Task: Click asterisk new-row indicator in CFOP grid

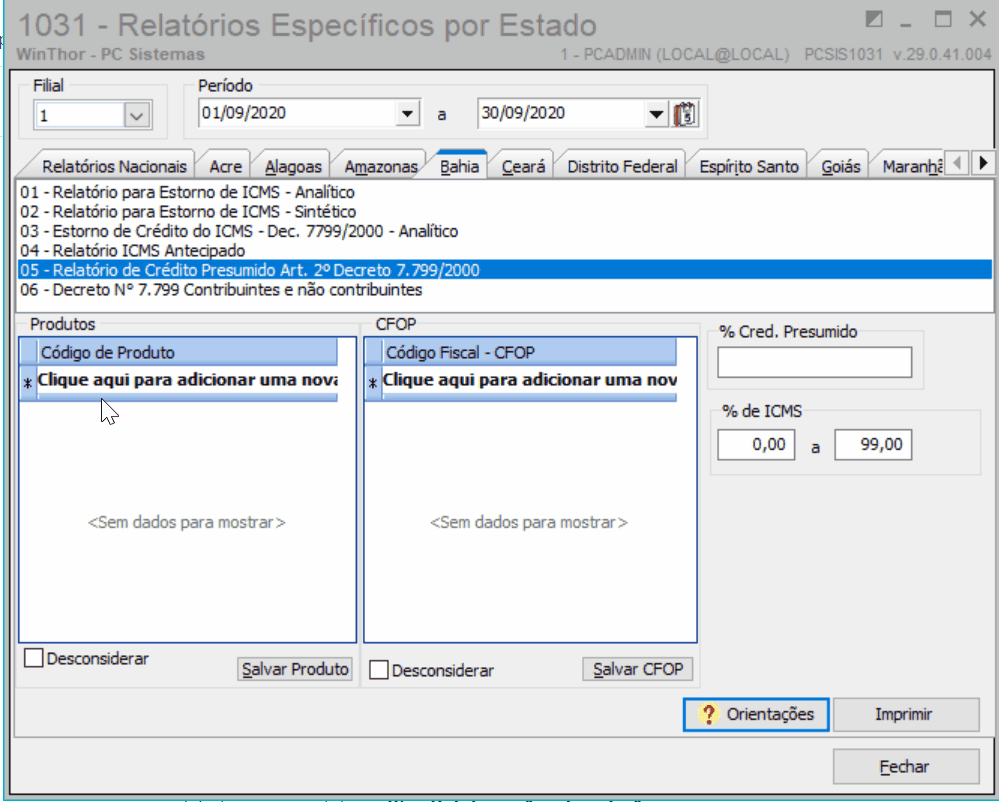Action: pos(373,383)
